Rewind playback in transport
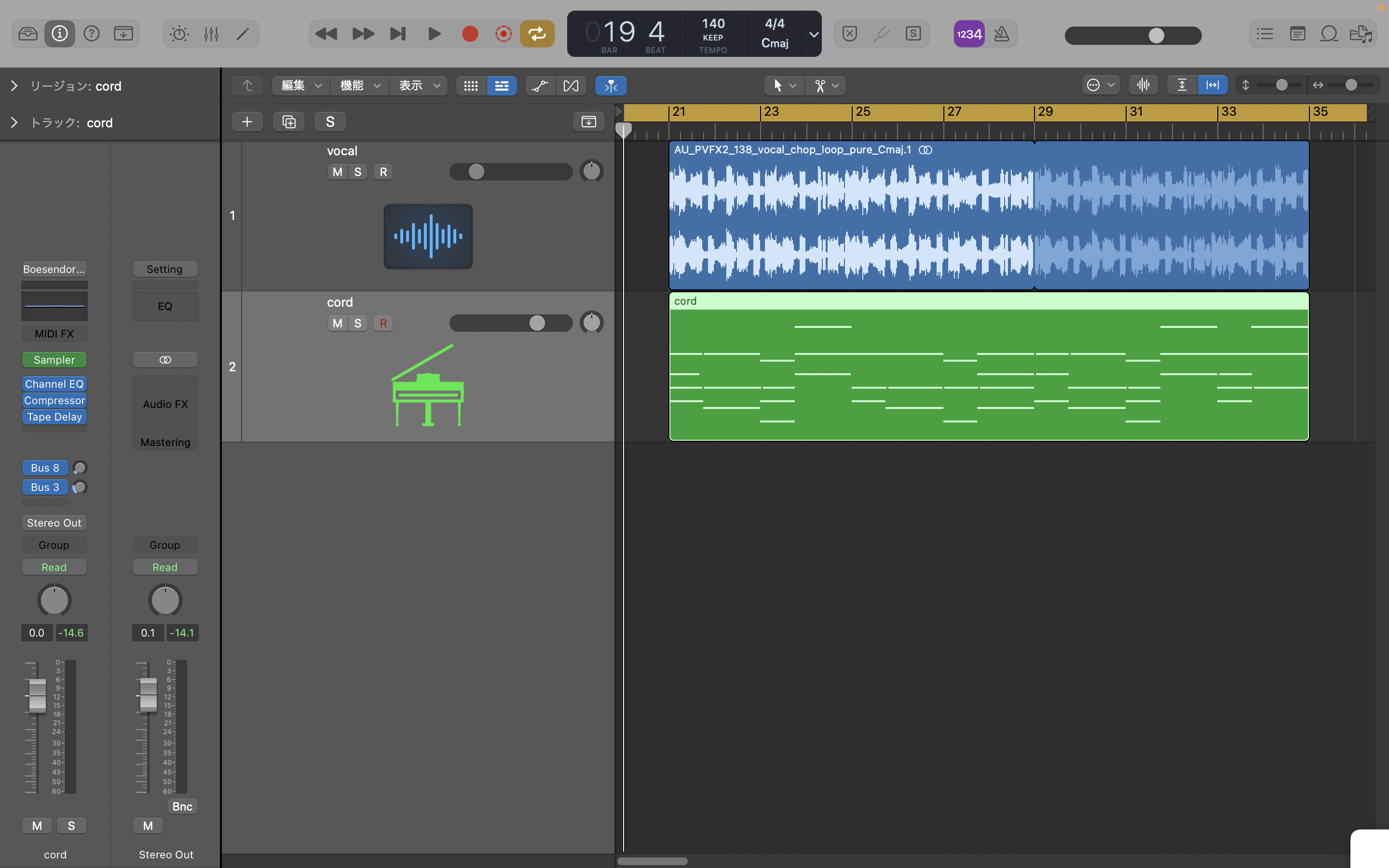The width and height of the screenshot is (1389, 868). click(x=326, y=34)
